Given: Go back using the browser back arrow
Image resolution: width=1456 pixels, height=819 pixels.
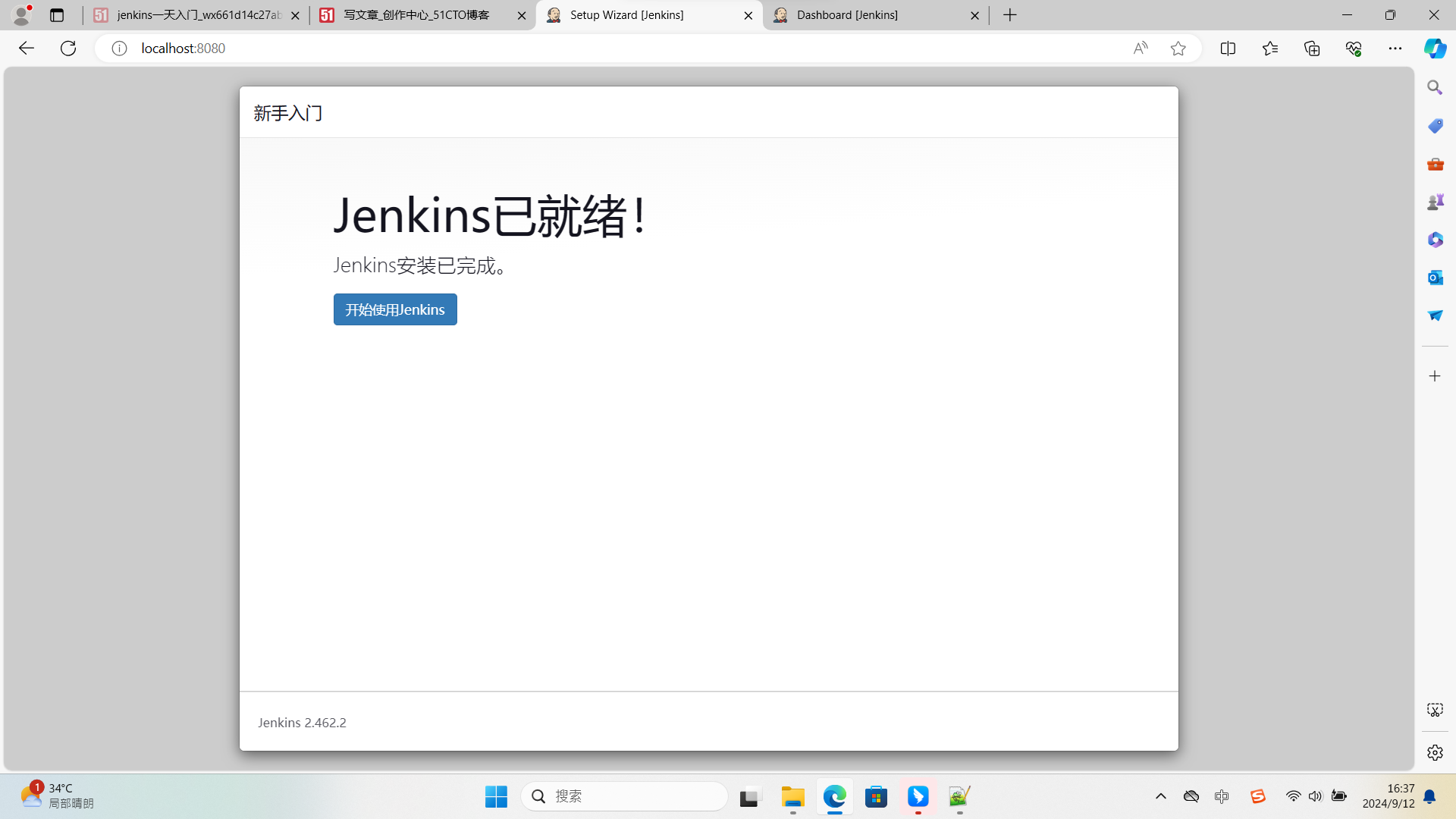Looking at the screenshot, I should 27,49.
